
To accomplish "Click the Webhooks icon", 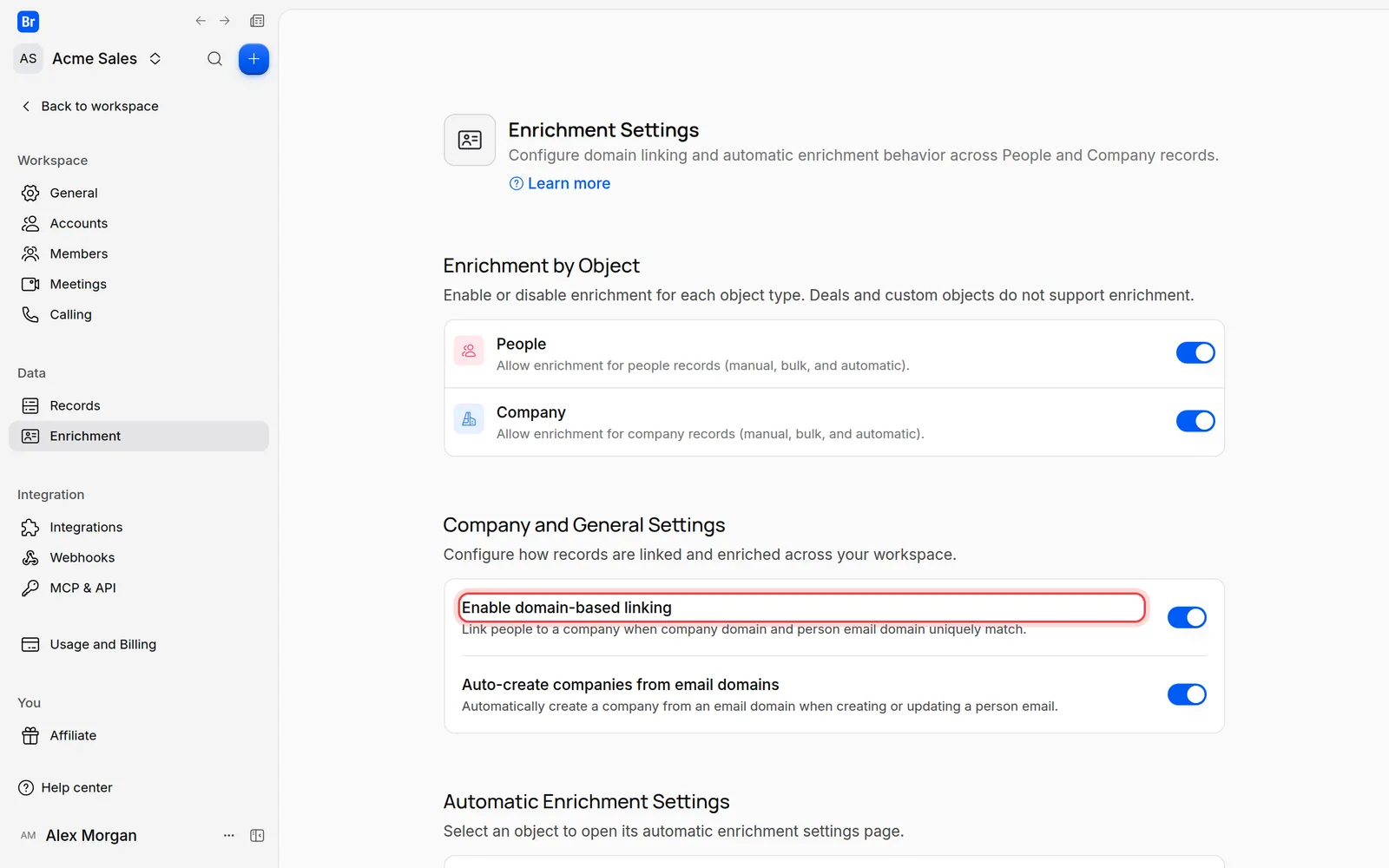I will pos(30,557).
